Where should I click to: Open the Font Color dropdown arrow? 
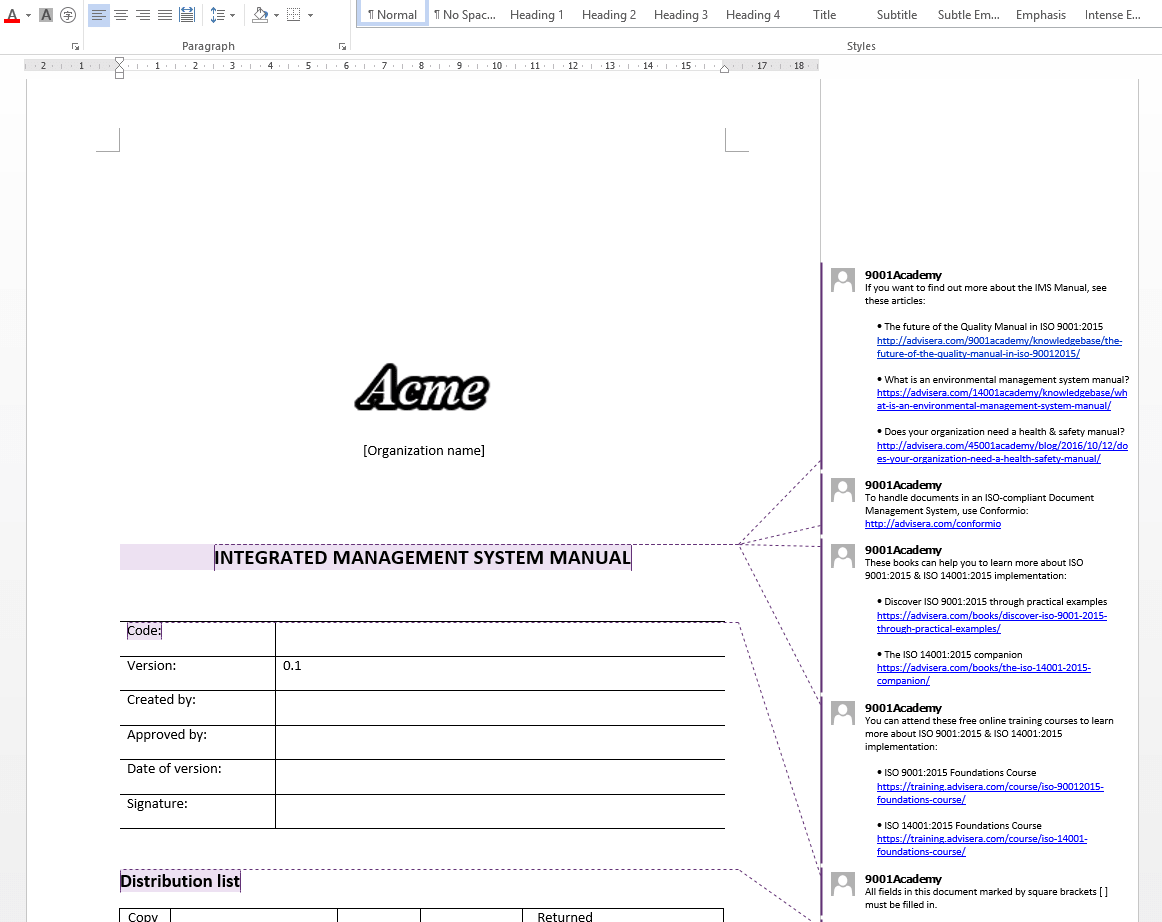coord(27,15)
